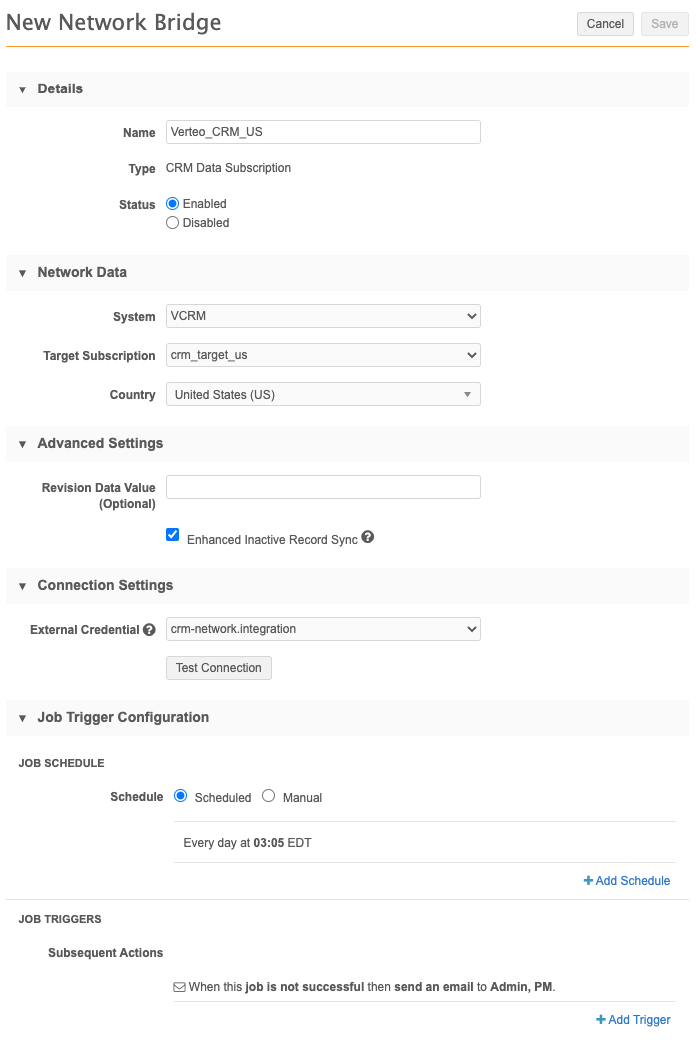This screenshot has height=1040, width=696.
Task: Collapse the Advanced Settings section
Action: 22,444
